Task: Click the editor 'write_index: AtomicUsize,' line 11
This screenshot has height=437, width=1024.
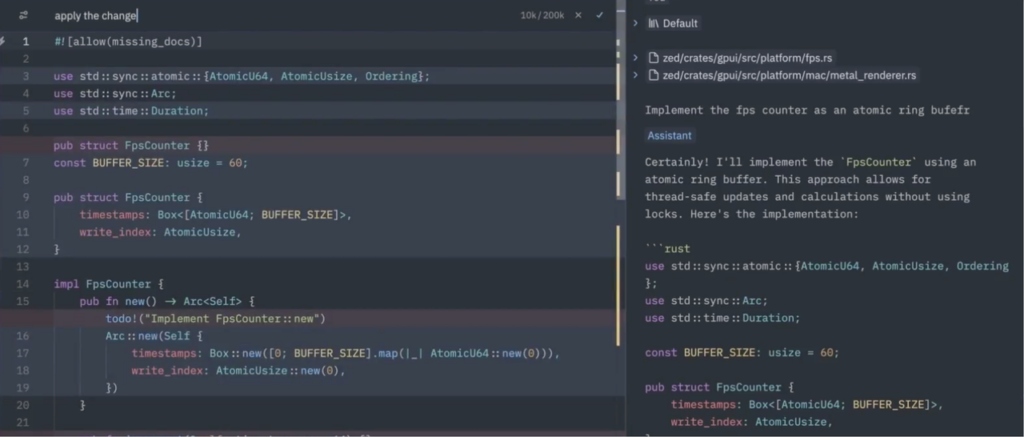Action: 161,232
